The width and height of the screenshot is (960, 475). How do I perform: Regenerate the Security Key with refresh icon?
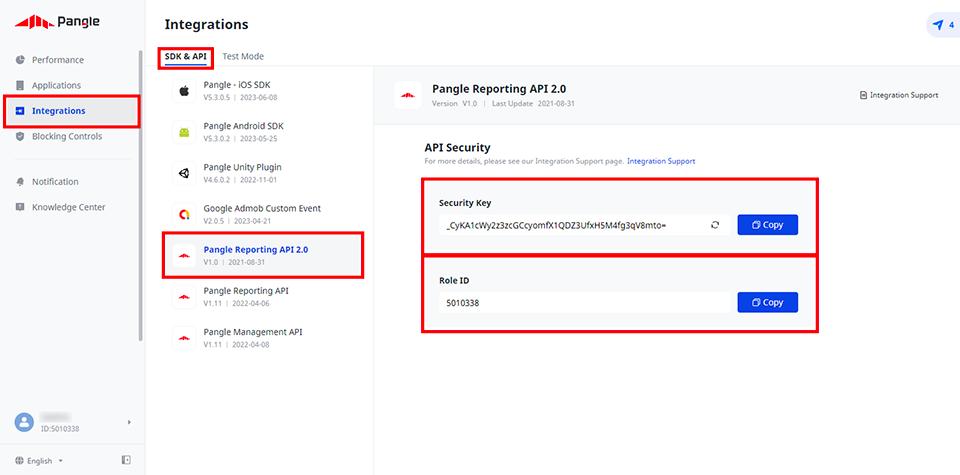point(714,225)
